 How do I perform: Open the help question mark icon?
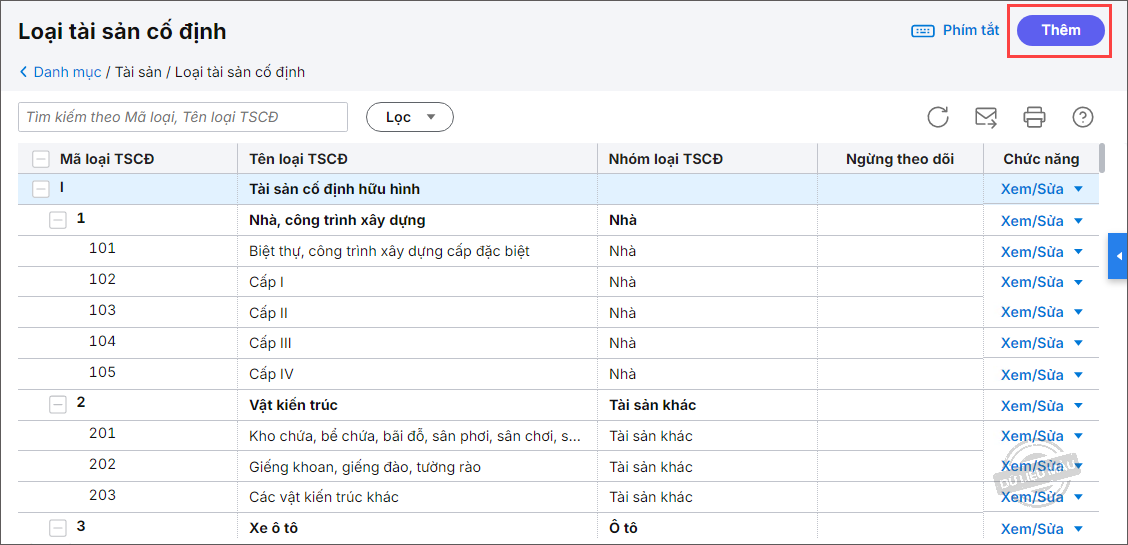(1082, 117)
